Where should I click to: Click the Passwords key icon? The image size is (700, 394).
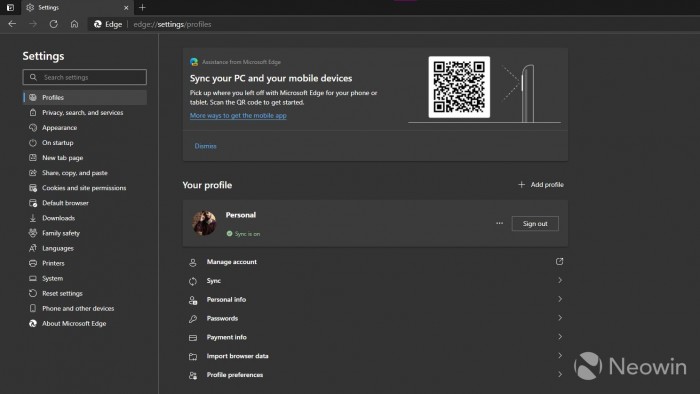click(193, 319)
